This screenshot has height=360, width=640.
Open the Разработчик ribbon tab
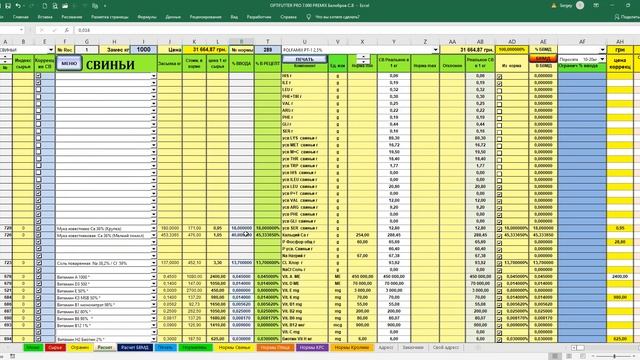coord(259,17)
